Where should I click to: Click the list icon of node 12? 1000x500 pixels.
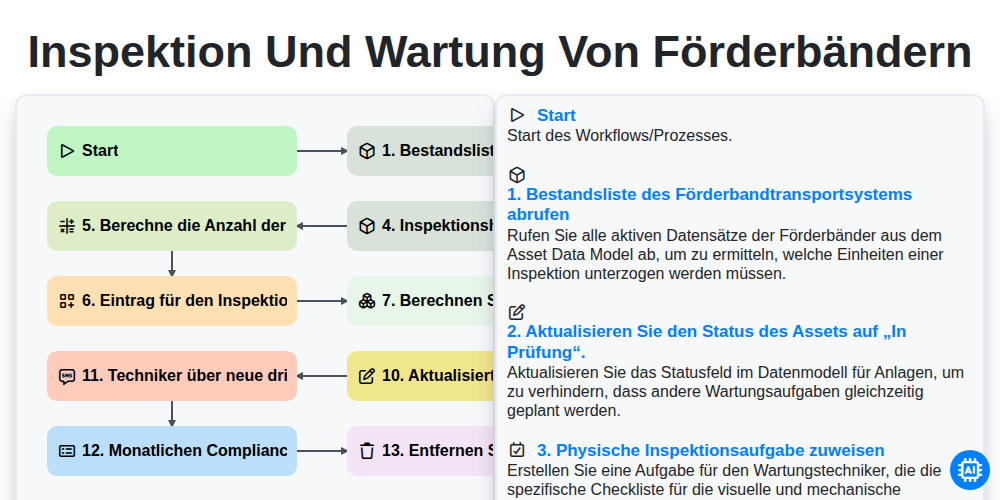tap(67, 451)
